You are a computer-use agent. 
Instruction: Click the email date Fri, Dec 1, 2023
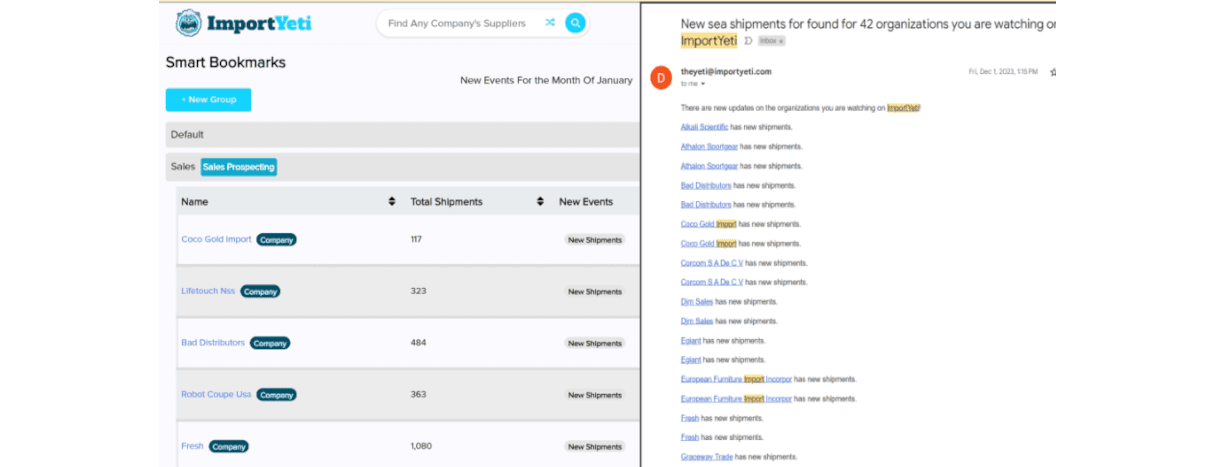(x=1003, y=72)
